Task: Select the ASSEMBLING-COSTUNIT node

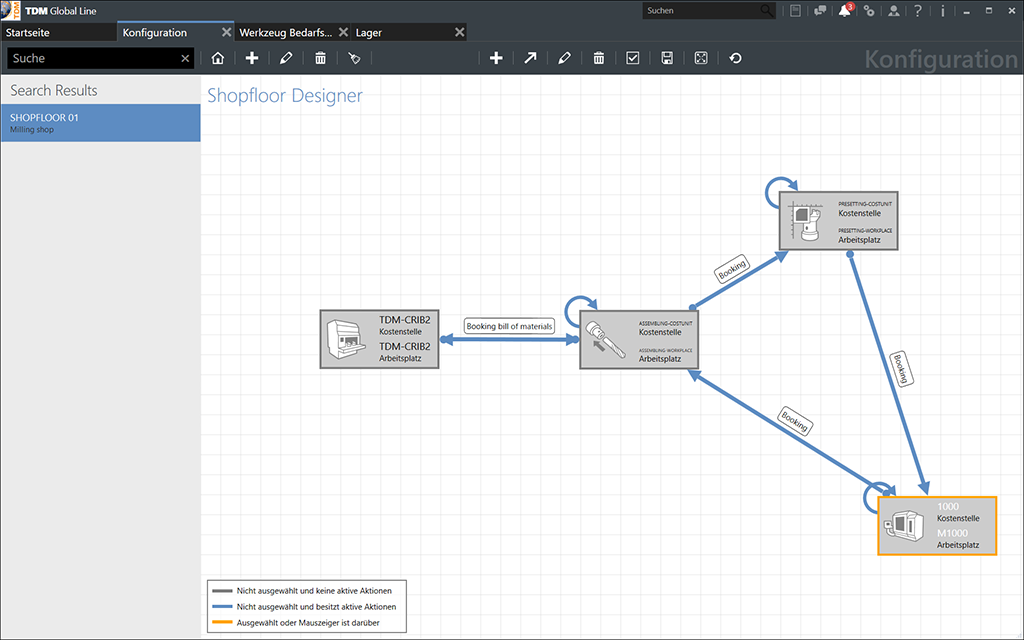Action: 639,339
